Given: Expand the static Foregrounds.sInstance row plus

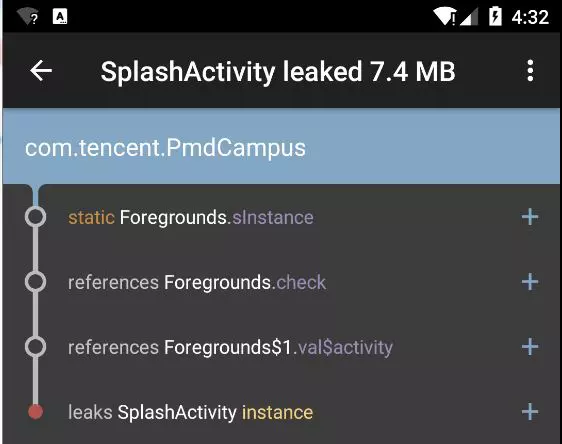Looking at the screenshot, I should 530,217.
